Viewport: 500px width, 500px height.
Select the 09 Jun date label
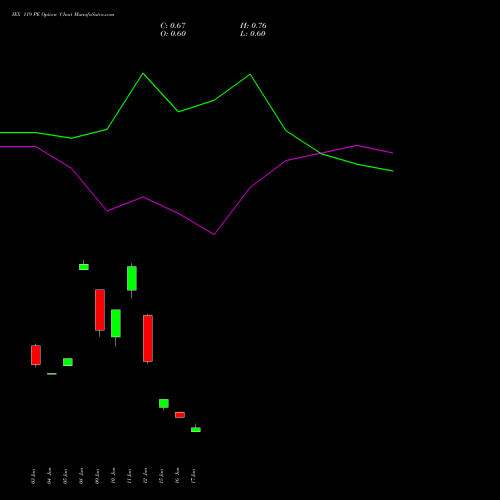(97, 476)
